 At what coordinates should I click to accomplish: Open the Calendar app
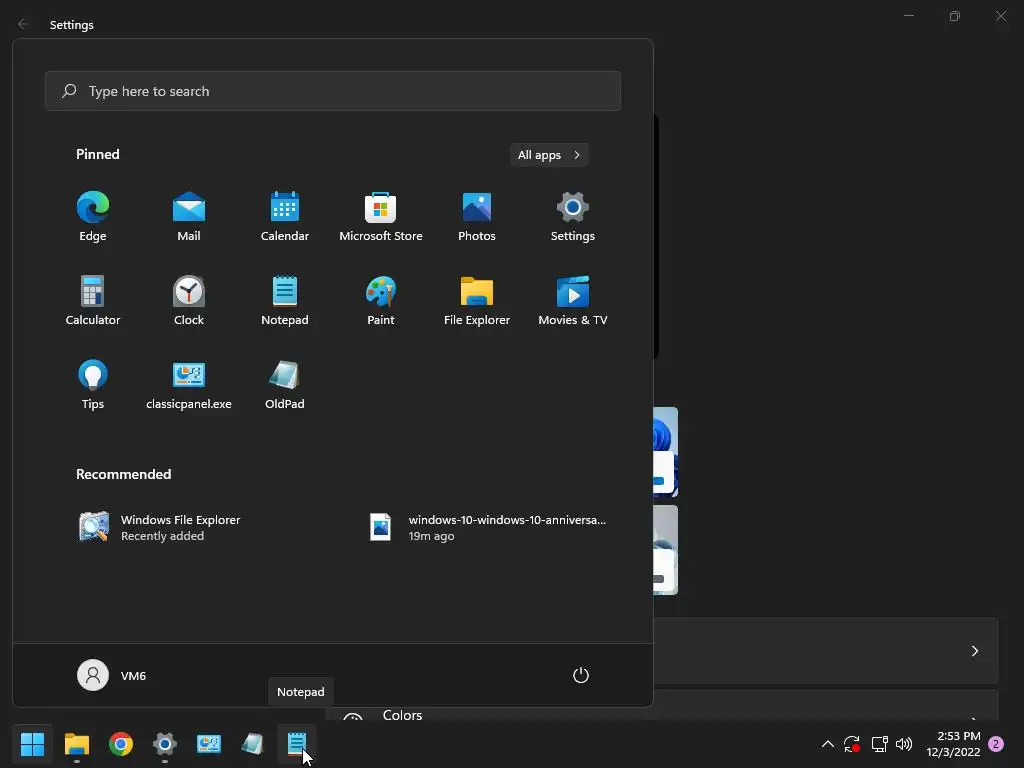point(285,217)
